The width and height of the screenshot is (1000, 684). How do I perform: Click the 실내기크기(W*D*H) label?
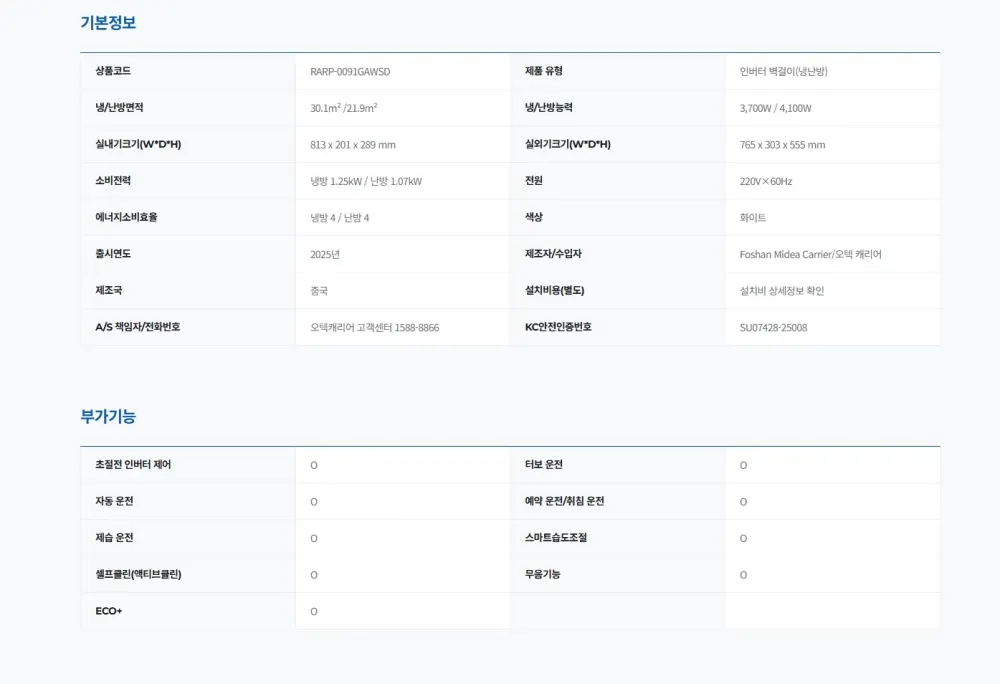click(x=138, y=144)
